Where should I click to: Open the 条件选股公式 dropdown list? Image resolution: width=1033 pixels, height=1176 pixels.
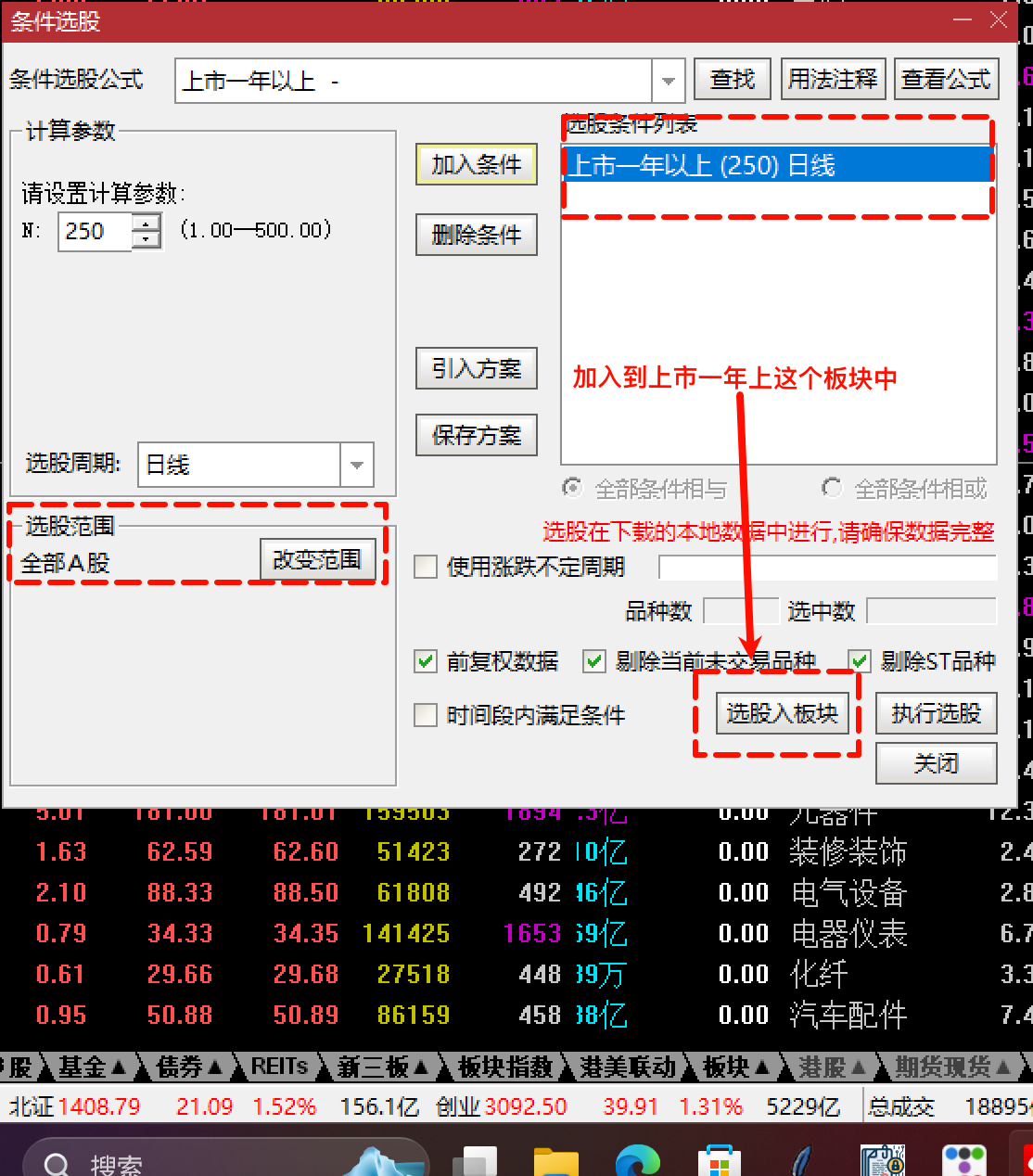tap(669, 81)
